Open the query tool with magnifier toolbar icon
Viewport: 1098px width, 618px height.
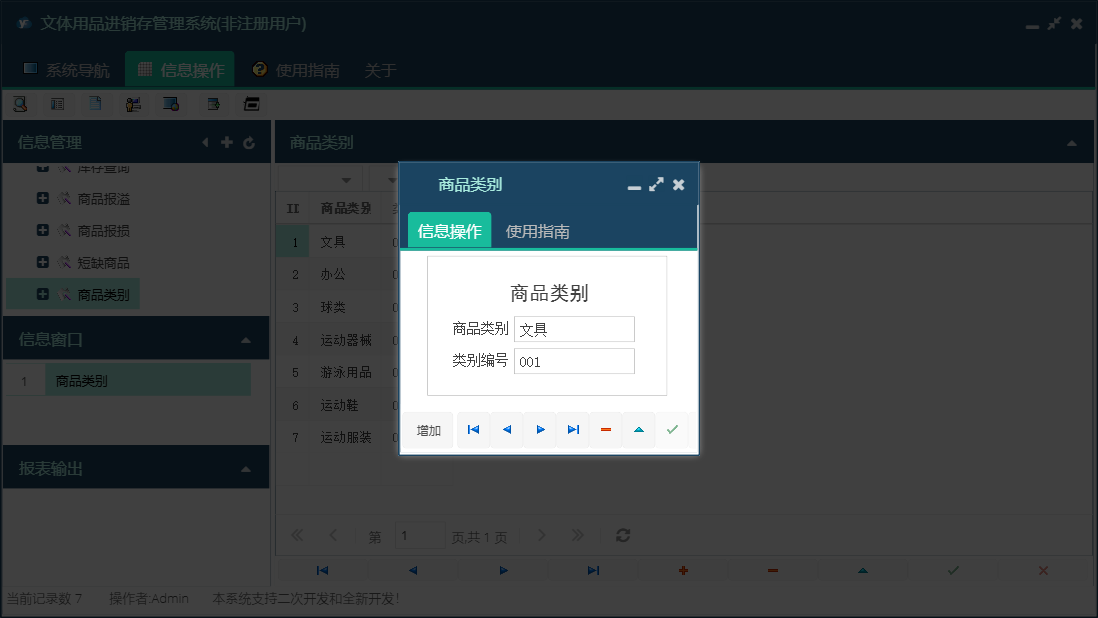(x=19, y=103)
